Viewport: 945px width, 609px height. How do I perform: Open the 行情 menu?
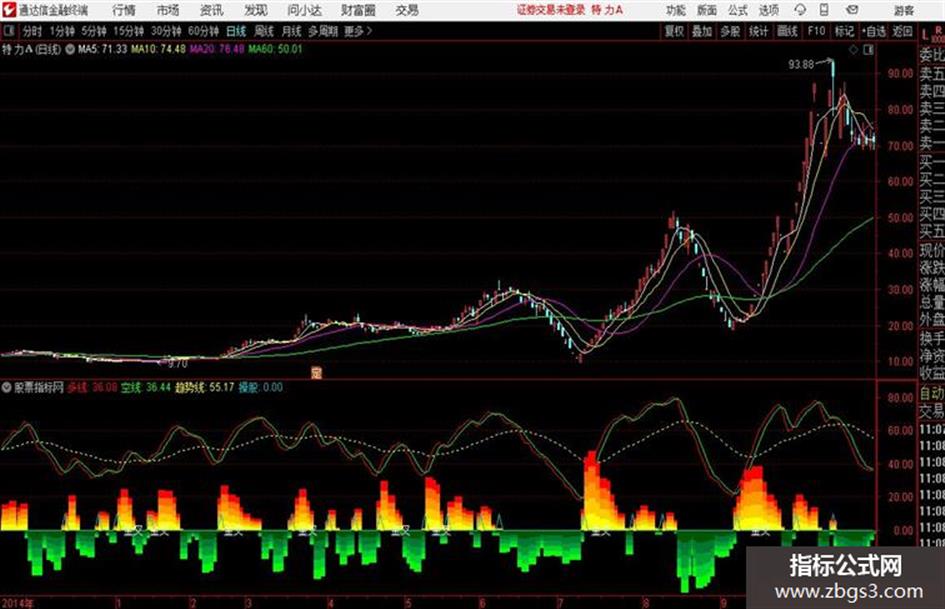(124, 10)
